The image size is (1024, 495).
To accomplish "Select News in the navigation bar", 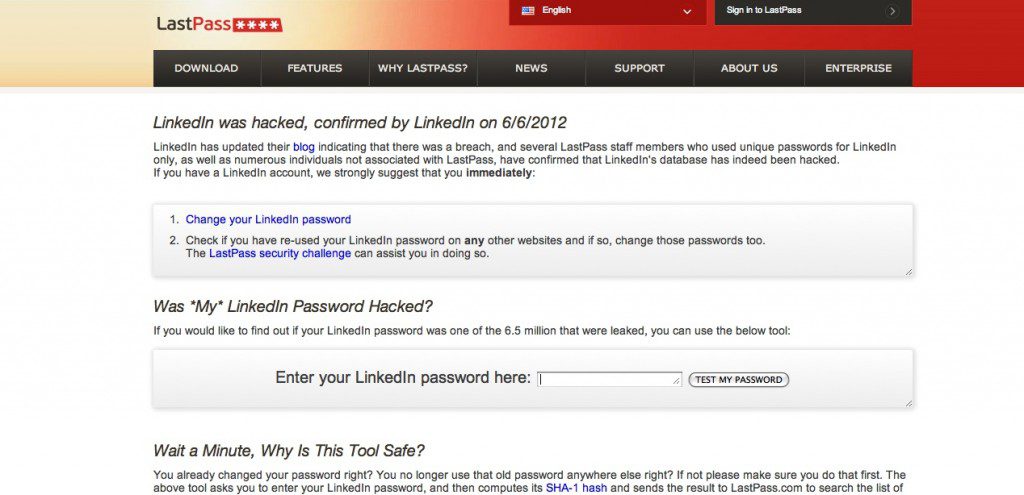I will click(x=531, y=69).
